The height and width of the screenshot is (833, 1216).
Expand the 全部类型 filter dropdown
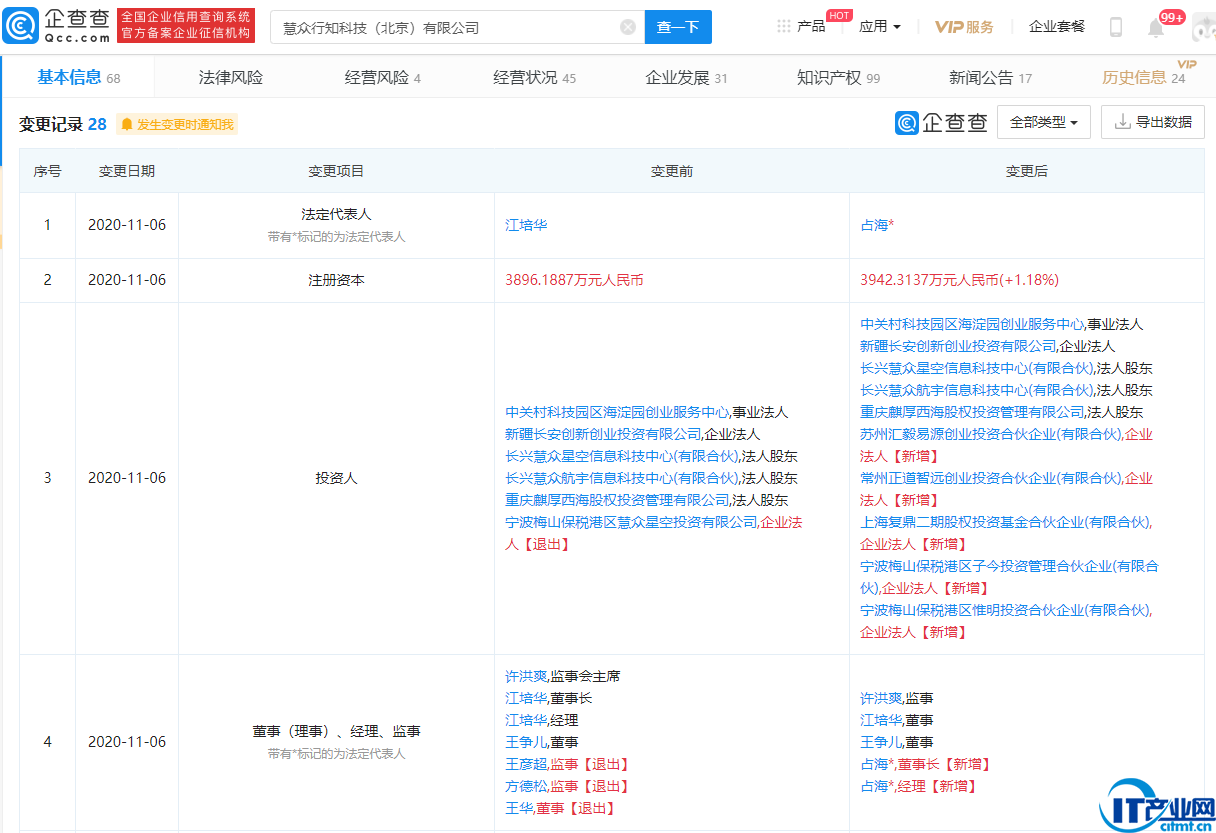pos(1044,122)
